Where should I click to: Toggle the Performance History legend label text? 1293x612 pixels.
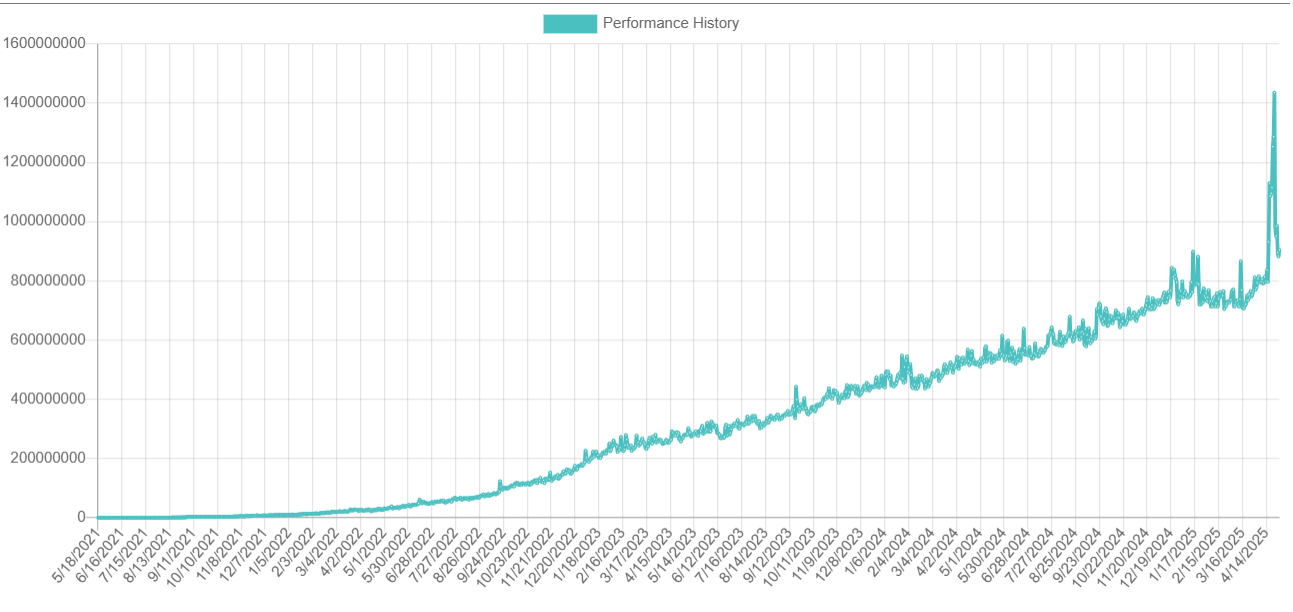[670, 23]
